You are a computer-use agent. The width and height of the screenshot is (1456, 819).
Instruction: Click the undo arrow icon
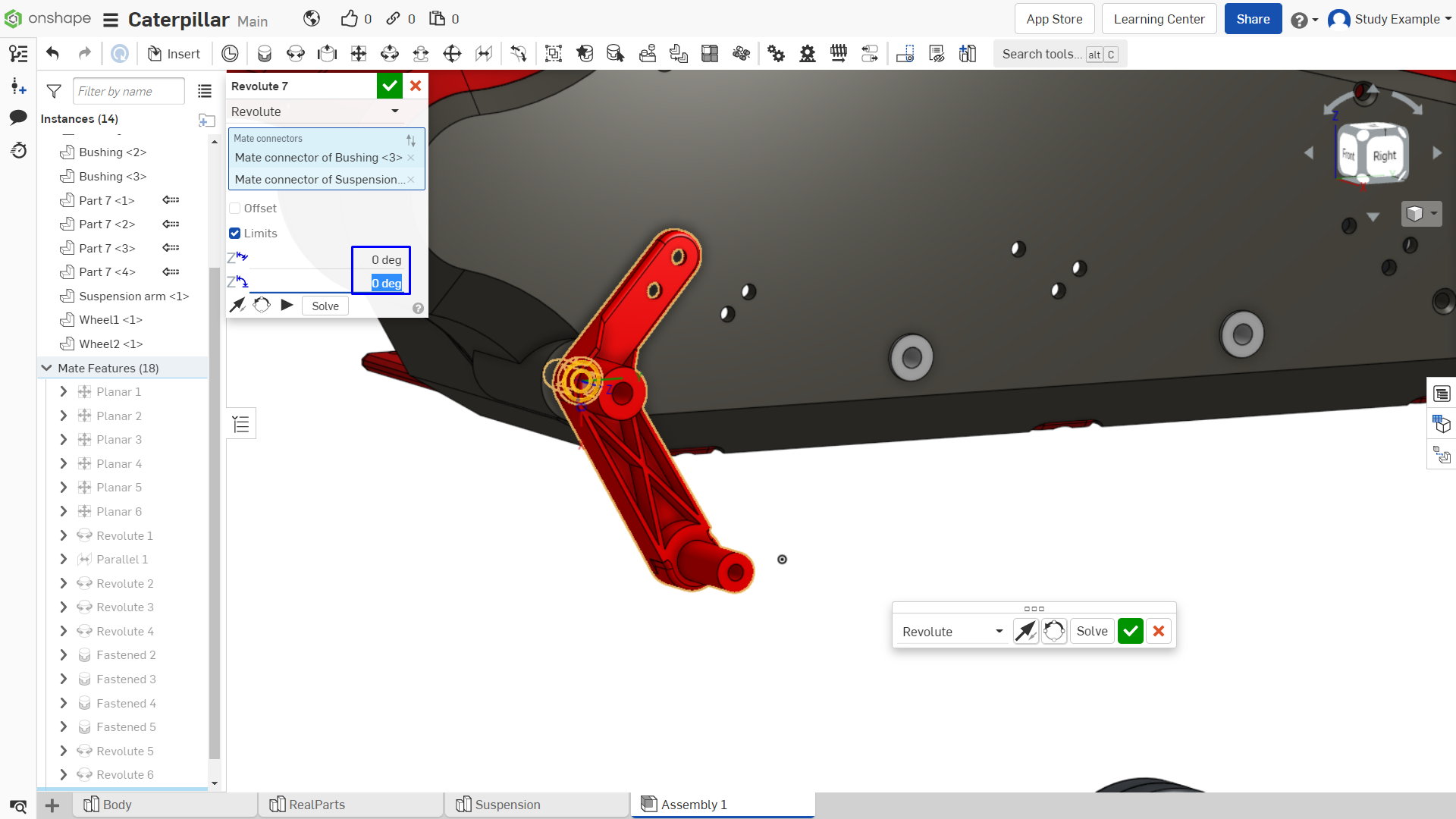click(x=52, y=54)
